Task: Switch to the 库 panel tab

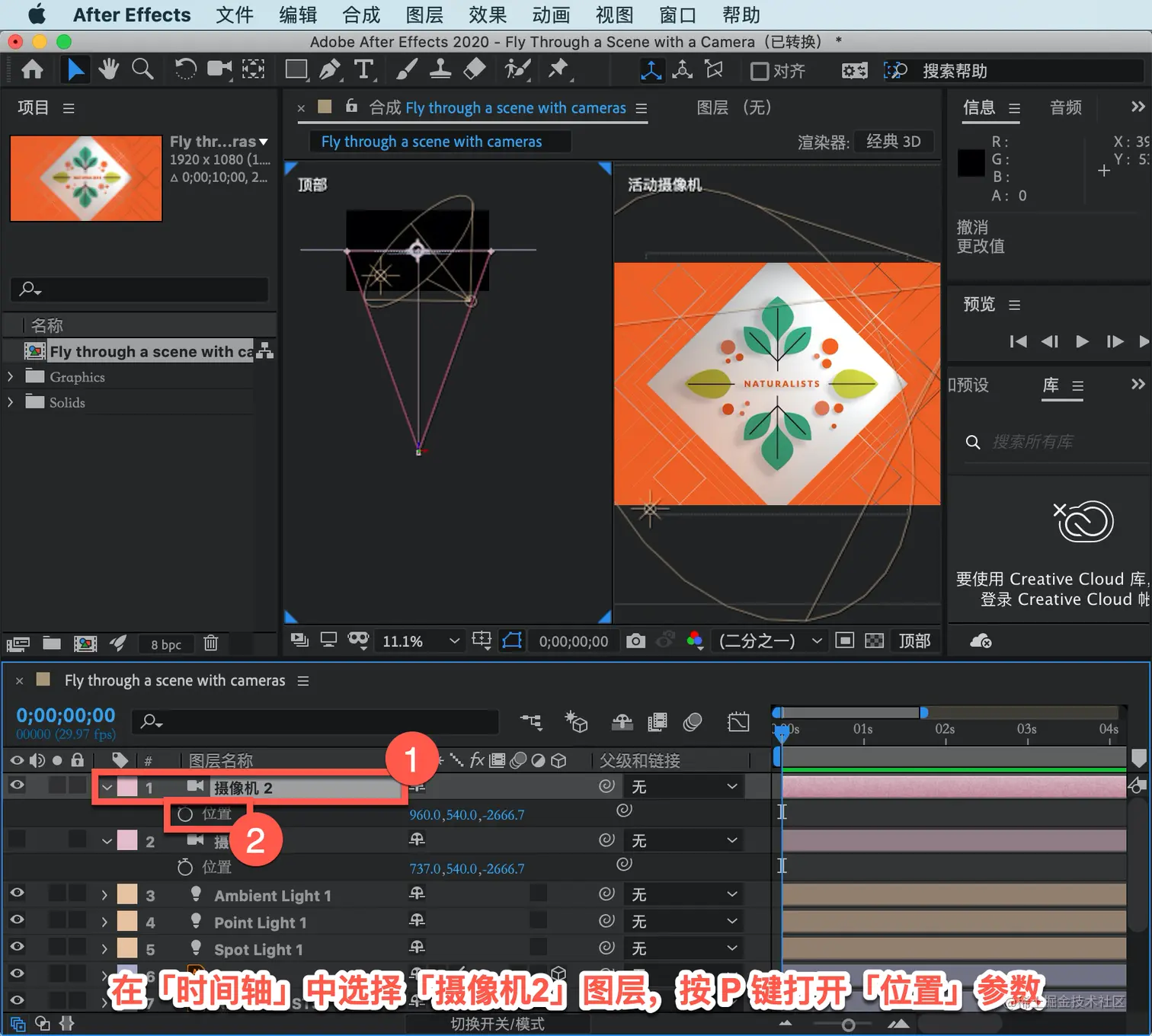Action: [1051, 385]
